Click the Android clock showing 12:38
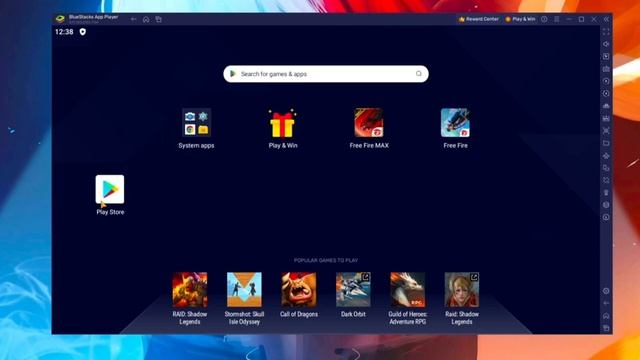Viewport: 640px width, 360px height. 64,32
